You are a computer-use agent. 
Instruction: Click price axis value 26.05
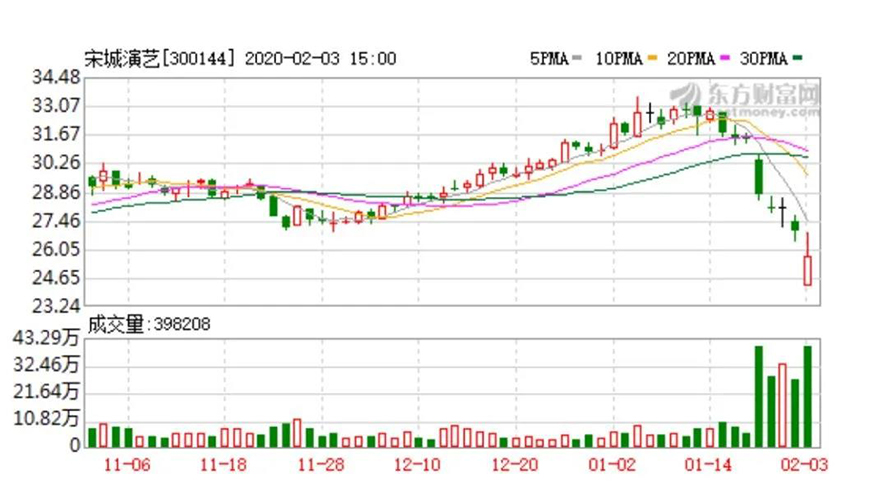click(x=57, y=249)
